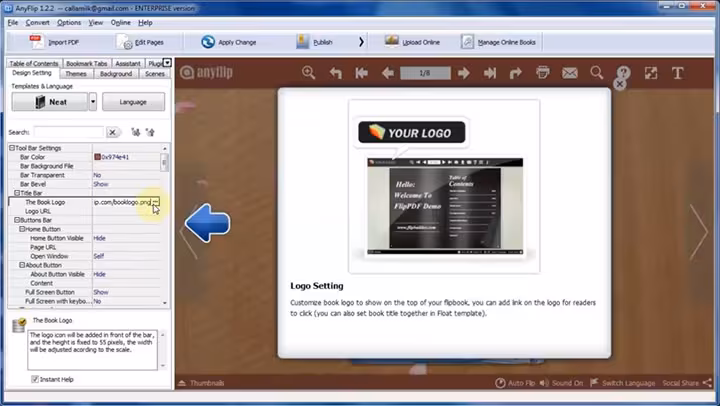Open the Edit Pages tool

tap(140, 42)
